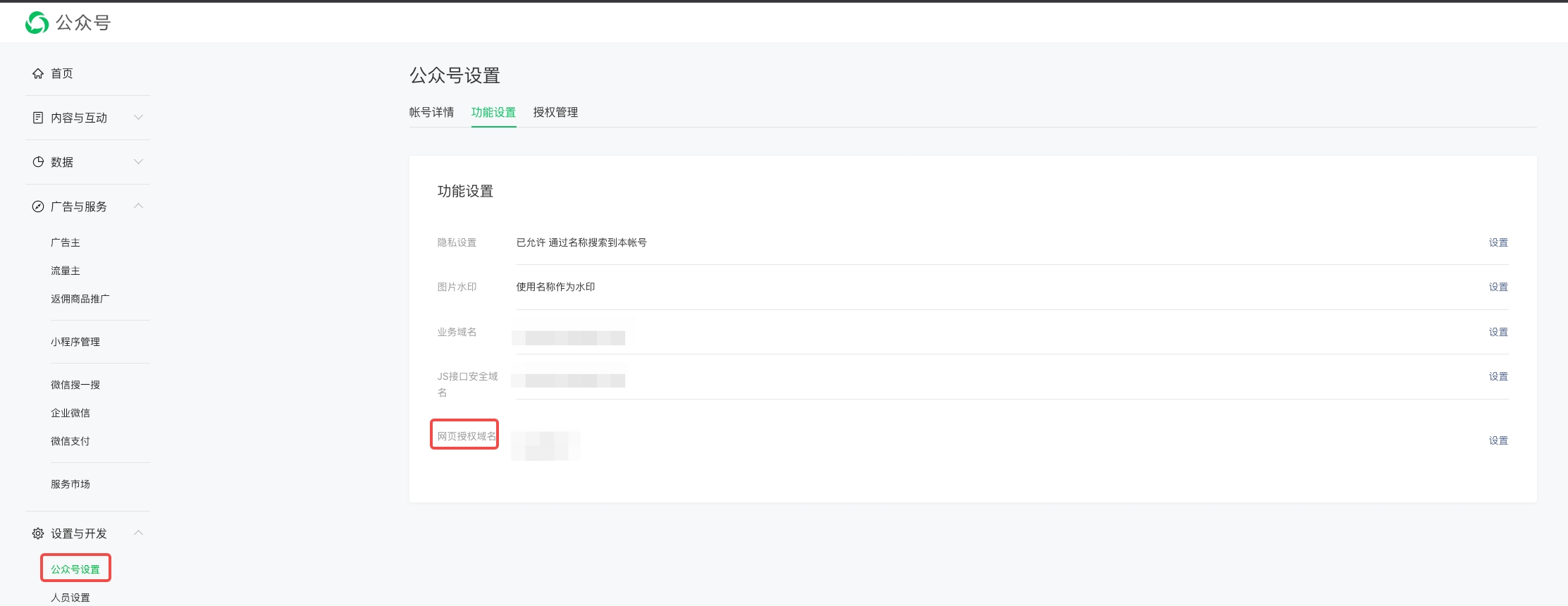This screenshot has width=1568, height=606.
Task: Click 设置 link for 图片水印
Action: pos(1498,287)
